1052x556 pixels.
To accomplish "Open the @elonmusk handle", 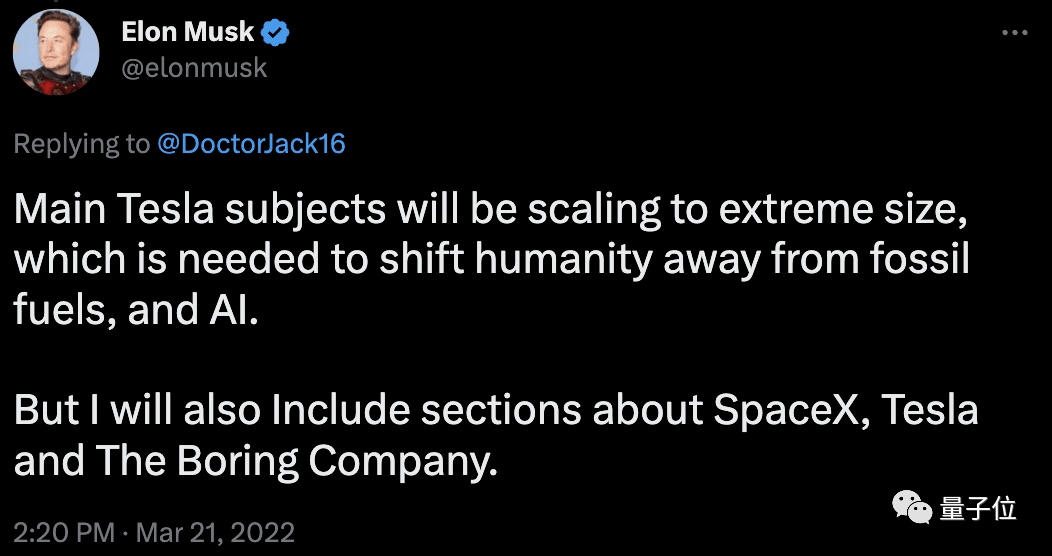I will click(194, 68).
